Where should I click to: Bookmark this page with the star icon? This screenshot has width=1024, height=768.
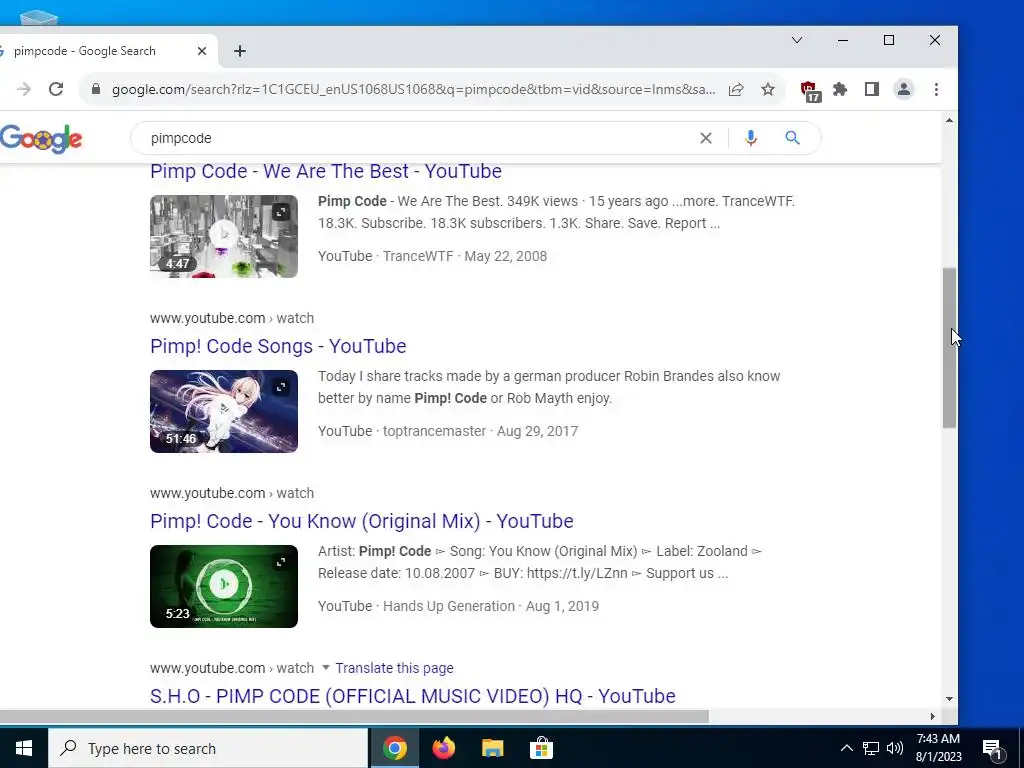[x=768, y=89]
